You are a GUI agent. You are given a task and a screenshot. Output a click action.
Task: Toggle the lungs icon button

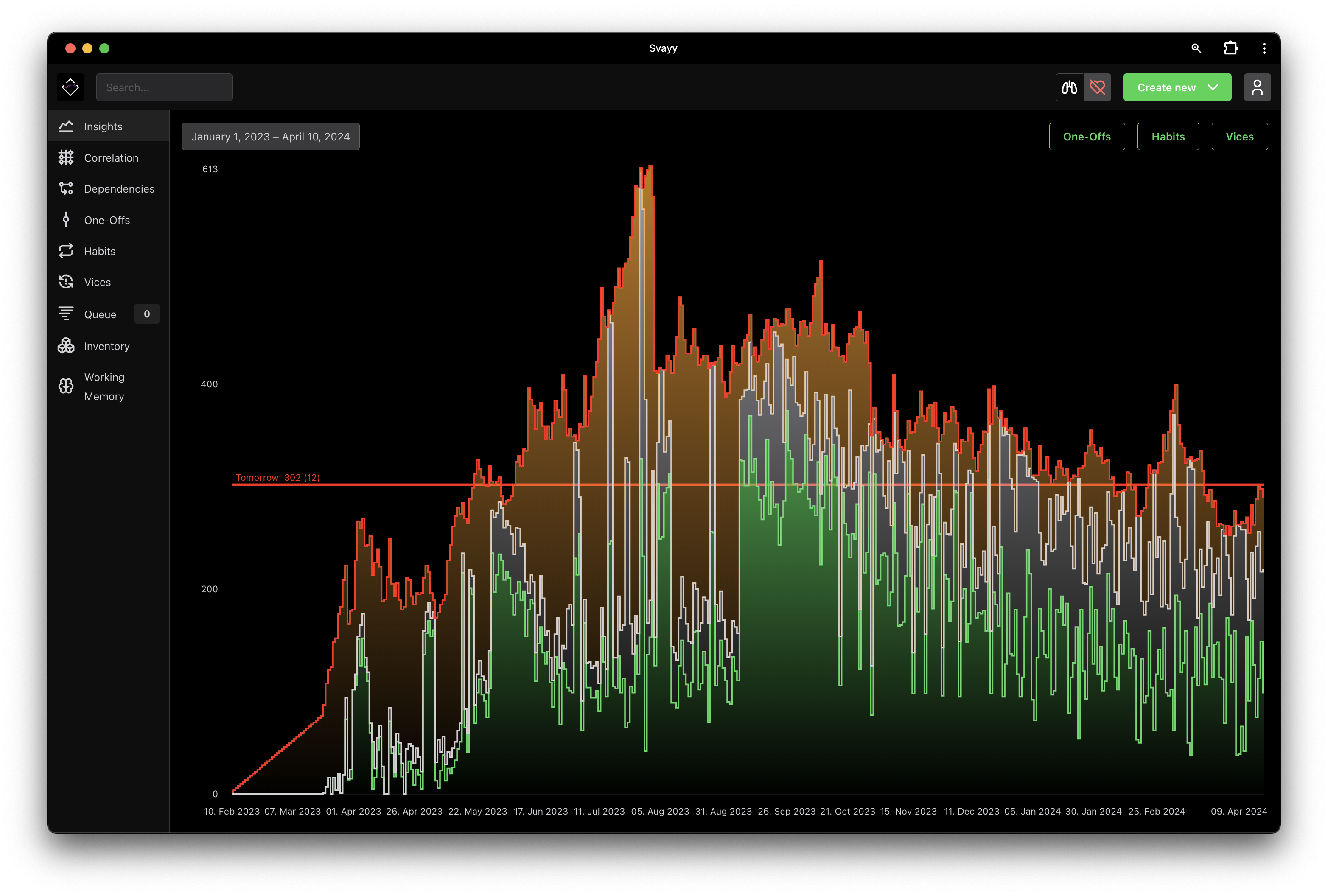tap(1069, 87)
